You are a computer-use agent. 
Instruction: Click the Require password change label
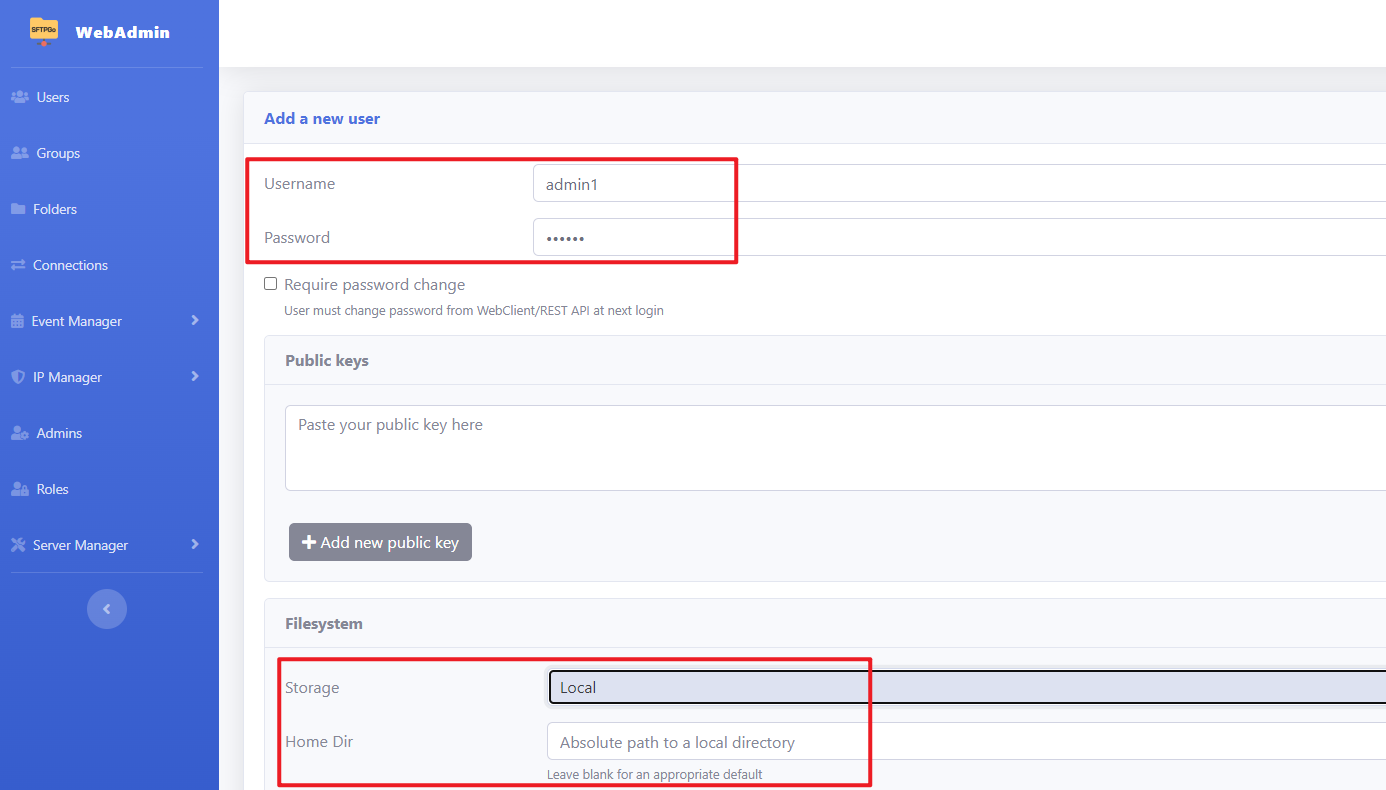[x=375, y=284]
